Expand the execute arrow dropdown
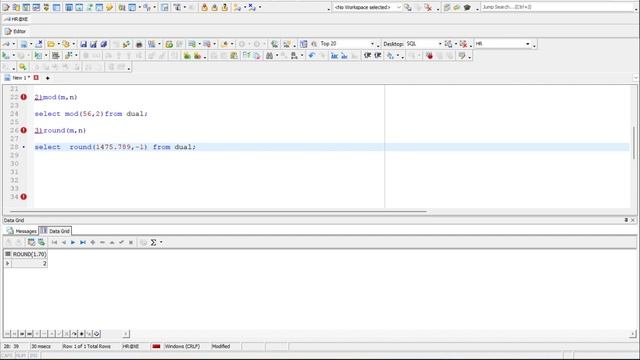Image resolution: width=640 pixels, height=360 pixels. 13,56
